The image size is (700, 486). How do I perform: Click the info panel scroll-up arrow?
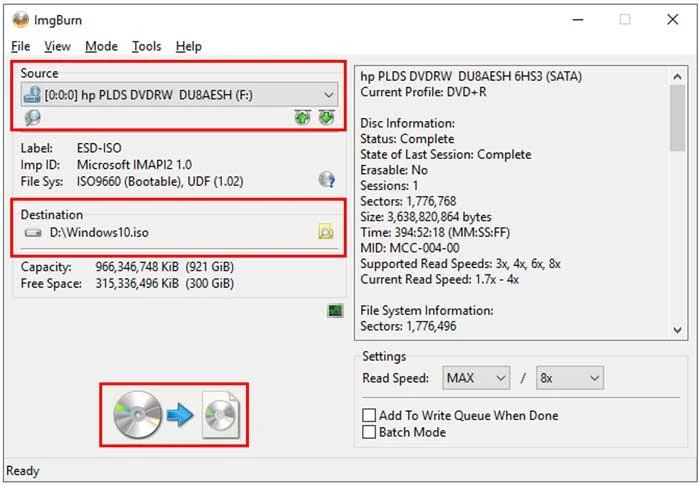click(677, 76)
